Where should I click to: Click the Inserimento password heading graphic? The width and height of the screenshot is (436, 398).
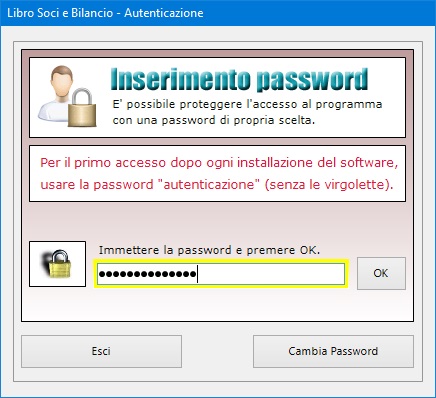(239, 80)
